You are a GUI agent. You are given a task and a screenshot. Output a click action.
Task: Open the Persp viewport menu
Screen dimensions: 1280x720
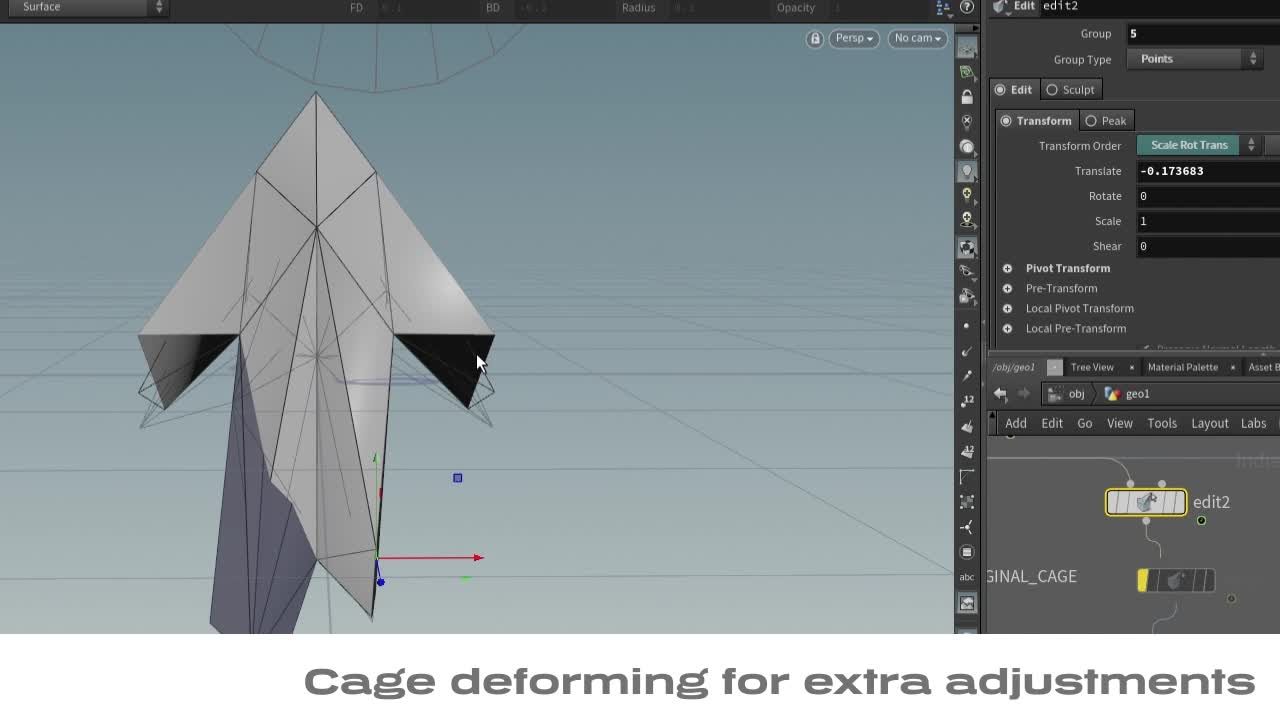(x=854, y=38)
